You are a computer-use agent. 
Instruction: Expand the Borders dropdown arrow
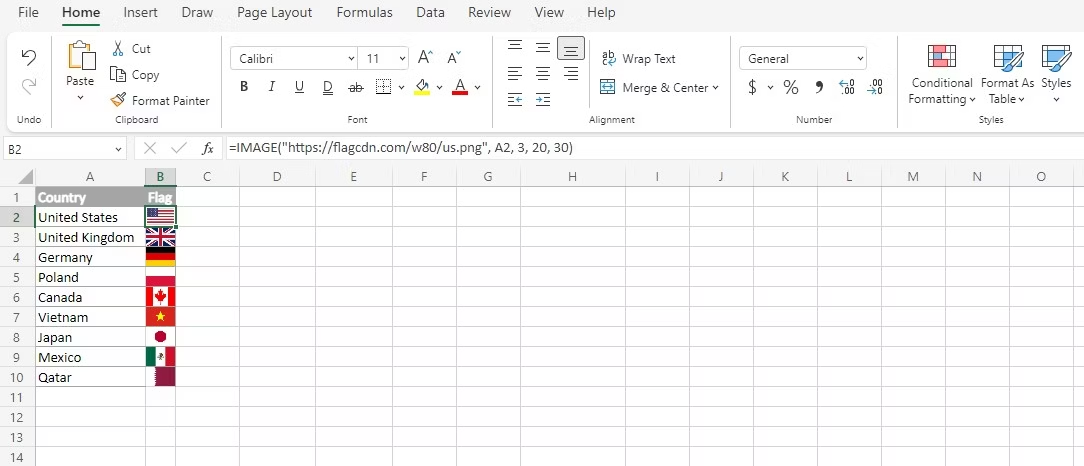coord(401,88)
